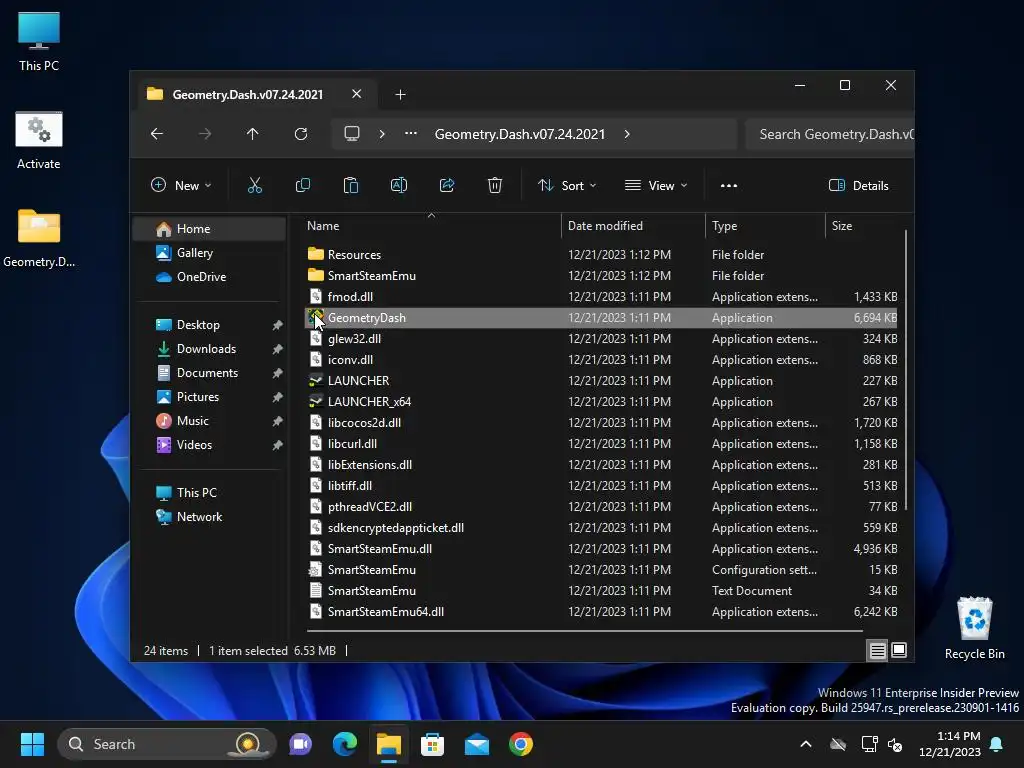This screenshot has width=1024, height=768.
Task: Select the Resources folder
Action: 601,255
